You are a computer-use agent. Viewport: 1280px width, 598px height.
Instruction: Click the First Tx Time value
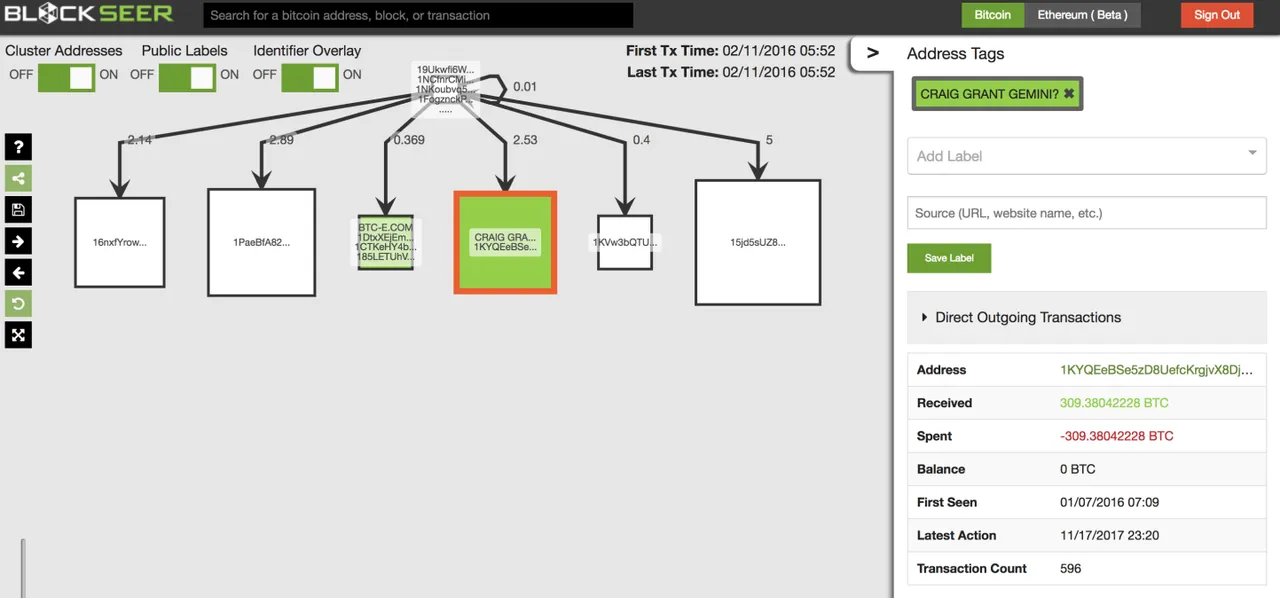(777, 51)
